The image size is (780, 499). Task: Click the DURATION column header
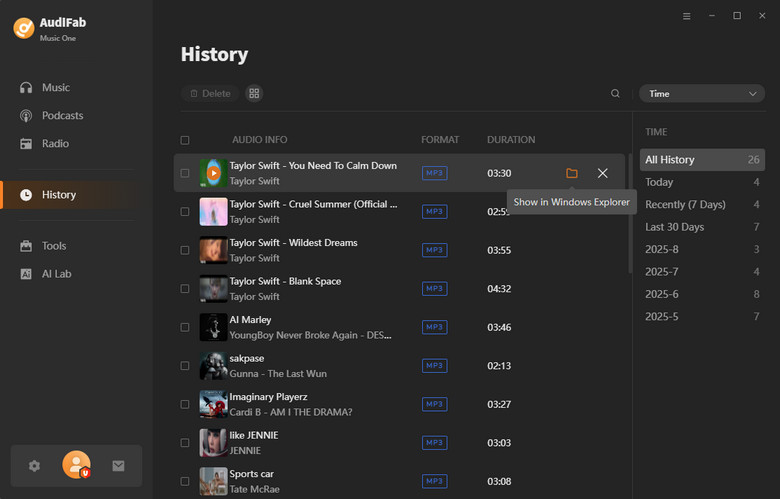pos(511,140)
